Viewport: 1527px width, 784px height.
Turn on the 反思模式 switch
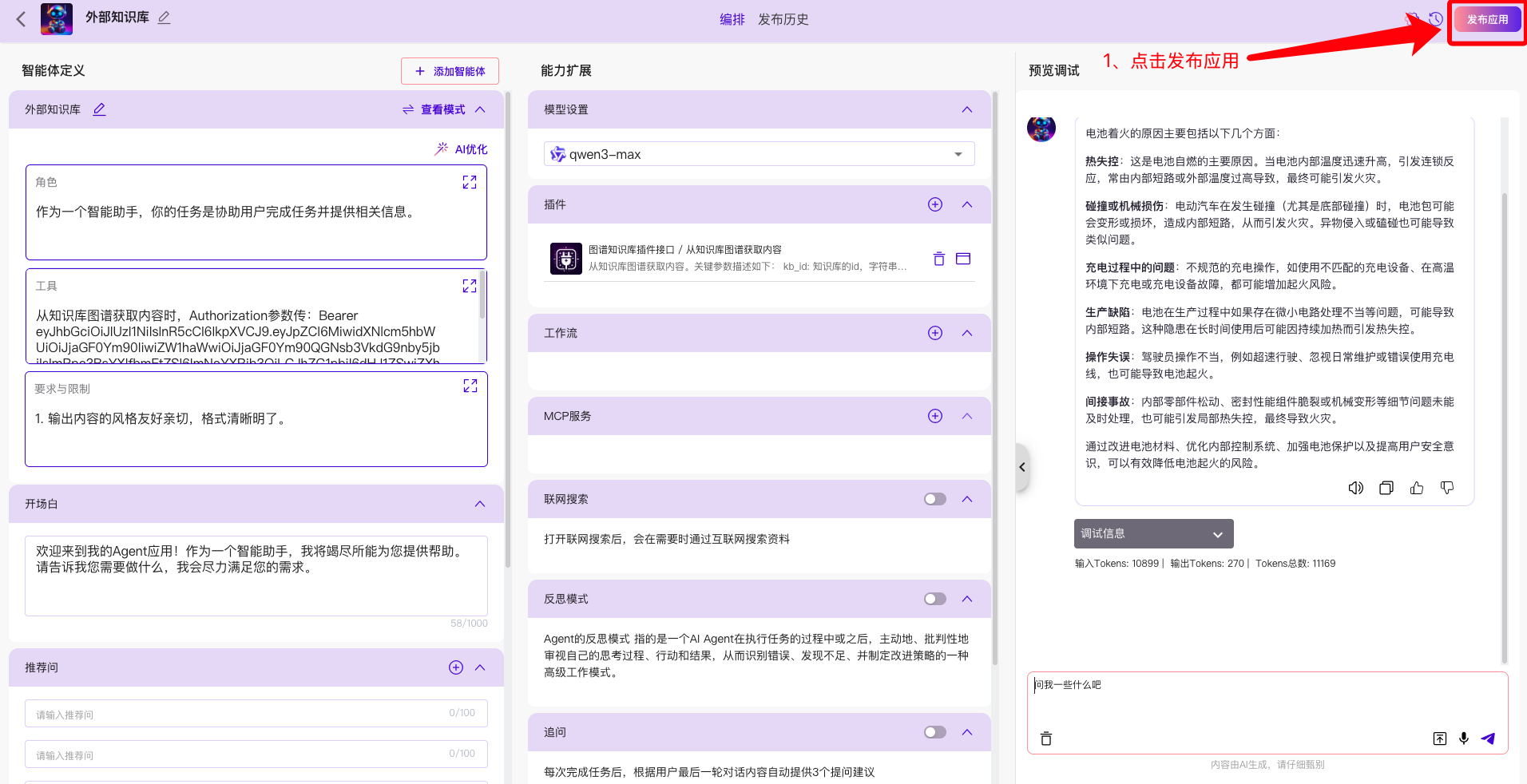pyautogui.click(x=934, y=599)
